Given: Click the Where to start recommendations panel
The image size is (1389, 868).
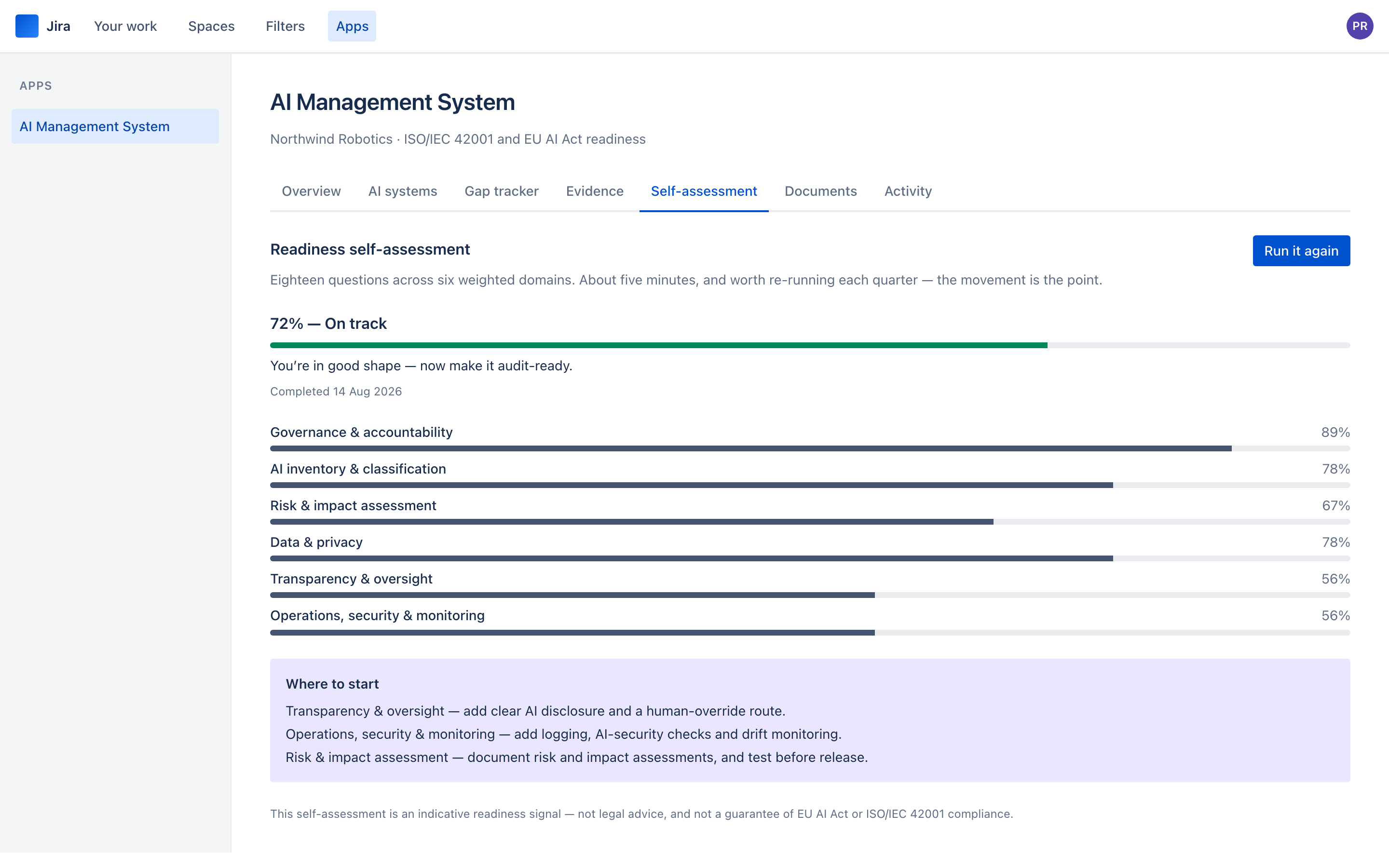Looking at the screenshot, I should click(x=810, y=720).
